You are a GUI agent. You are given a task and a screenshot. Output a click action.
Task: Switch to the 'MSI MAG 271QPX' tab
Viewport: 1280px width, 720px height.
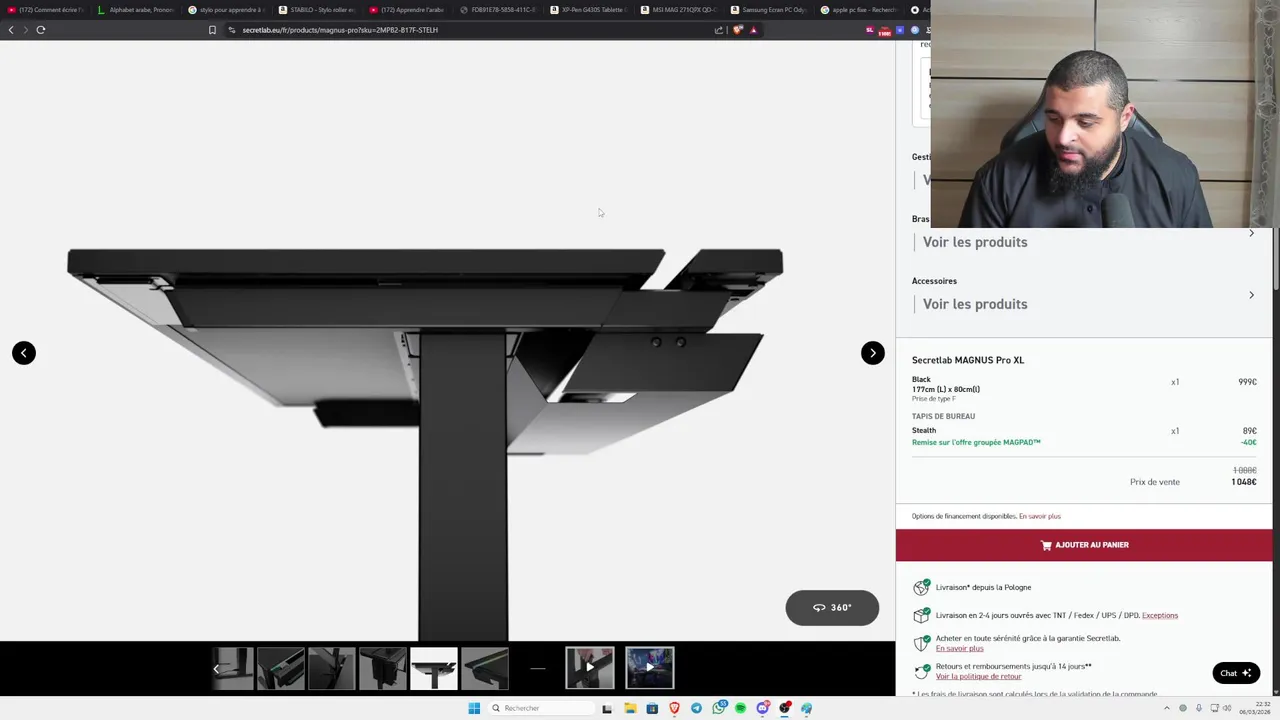[680, 10]
